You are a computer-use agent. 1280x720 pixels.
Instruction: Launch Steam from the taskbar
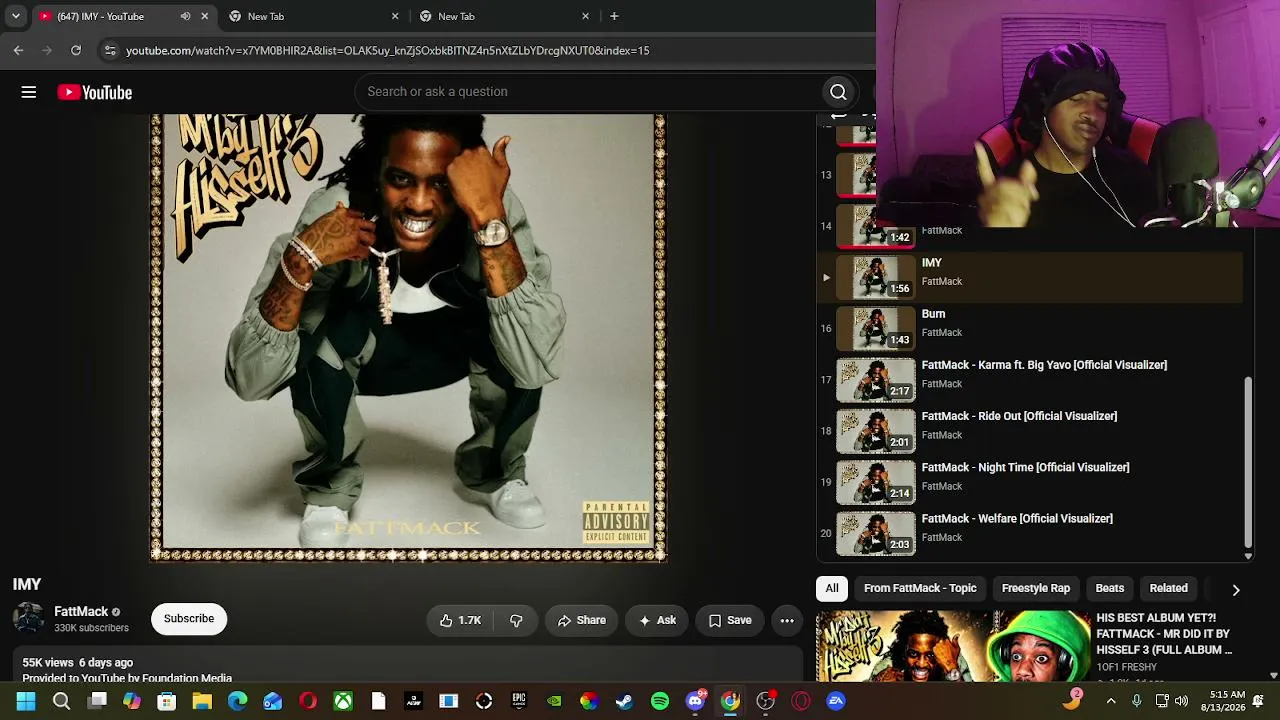[x=625, y=701]
